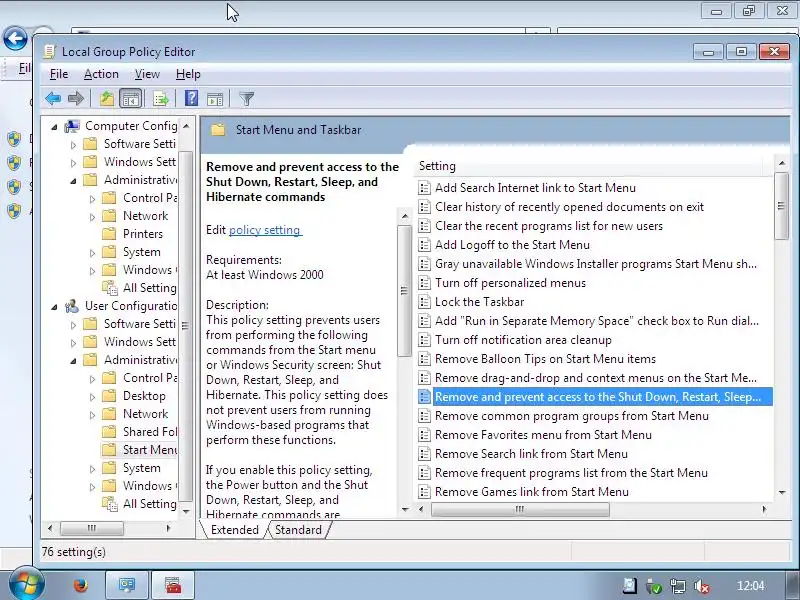
Task: Switch to the Extended tab
Action: click(x=234, y=530)
